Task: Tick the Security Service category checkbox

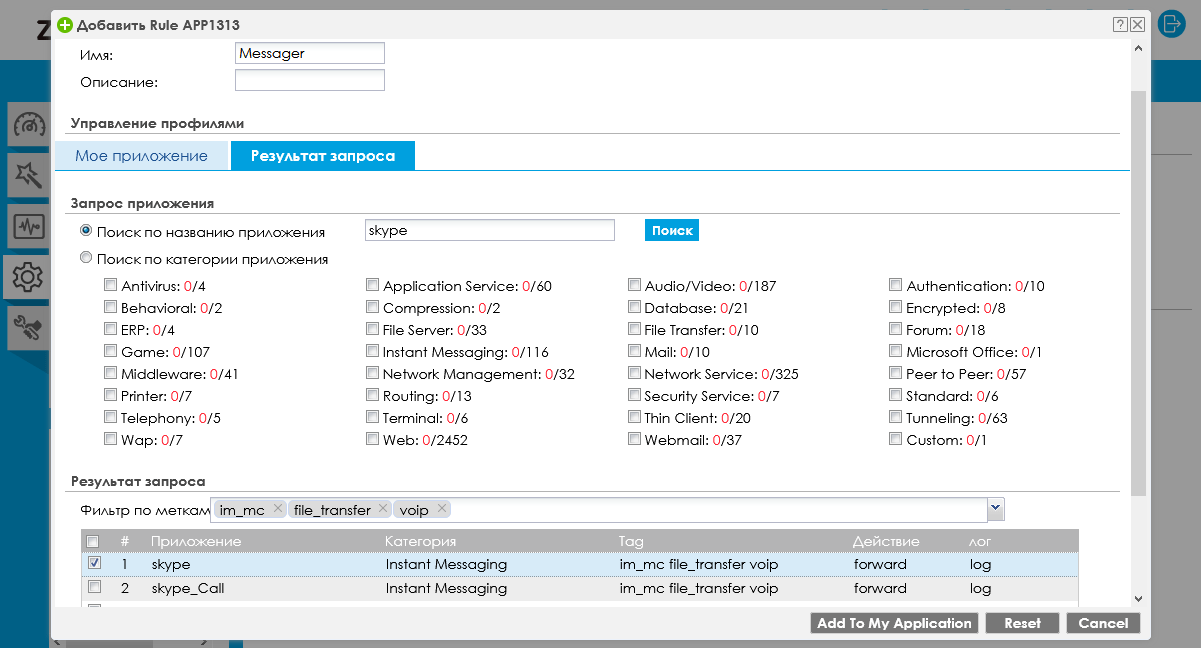Action: pos(635,395)
